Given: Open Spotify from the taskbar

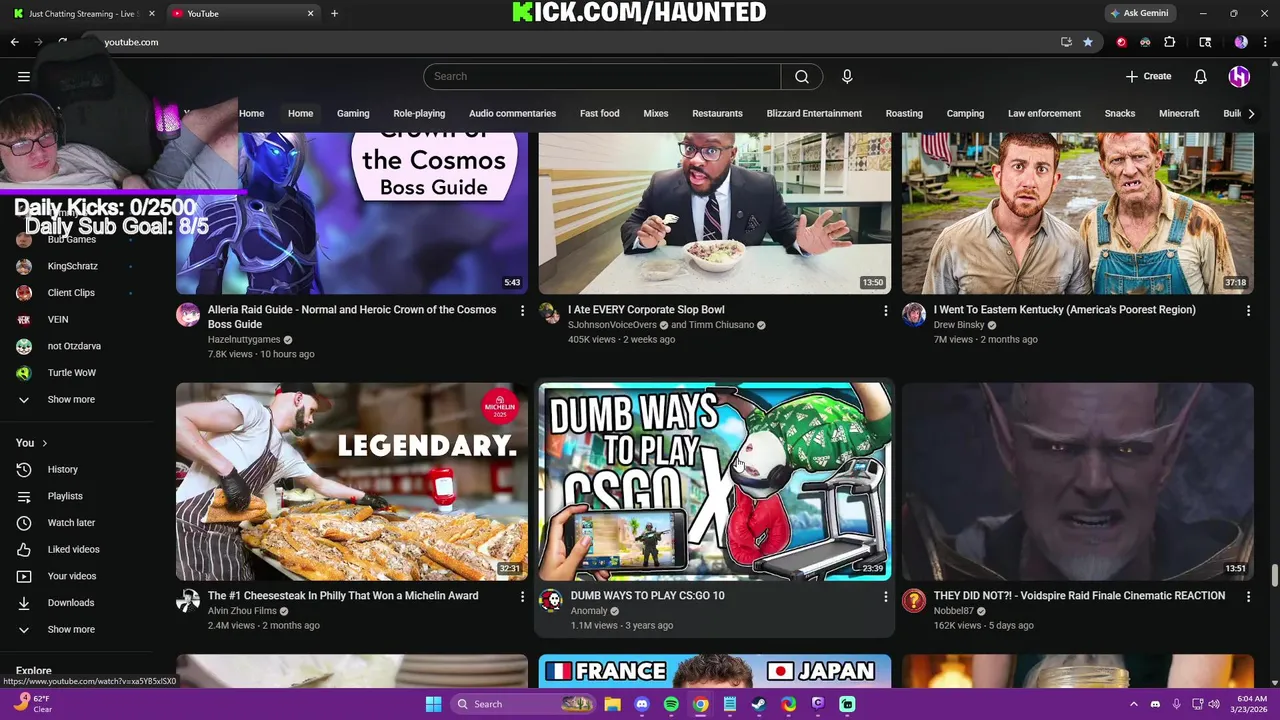Looking at the screenshot, I should pos(671,704).
